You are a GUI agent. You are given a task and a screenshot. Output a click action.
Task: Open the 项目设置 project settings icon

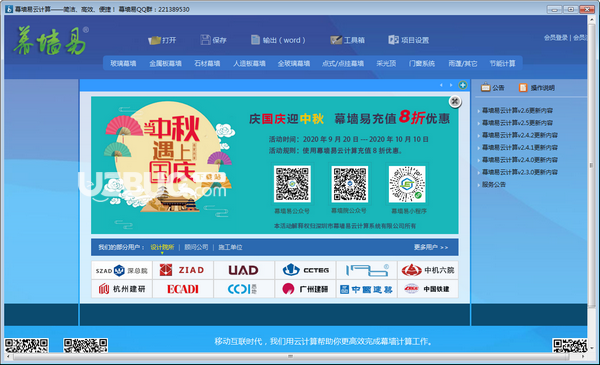(393, 40)
